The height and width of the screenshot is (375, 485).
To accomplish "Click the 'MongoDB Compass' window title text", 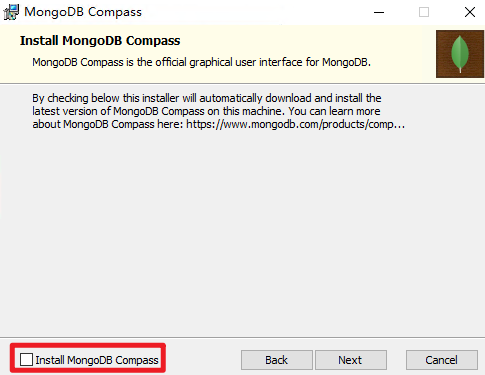I will coord(83,12).
